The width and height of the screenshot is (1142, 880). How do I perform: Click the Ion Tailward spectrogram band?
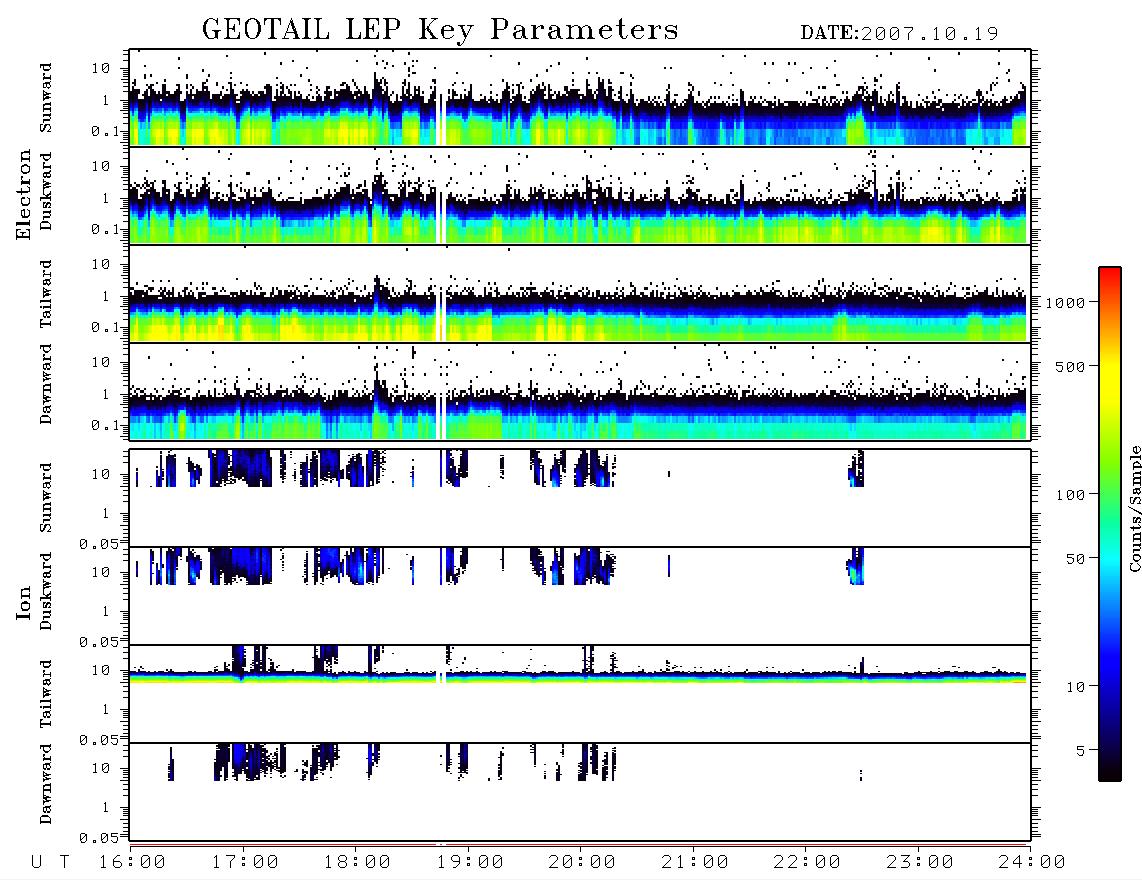coord(580,677)
